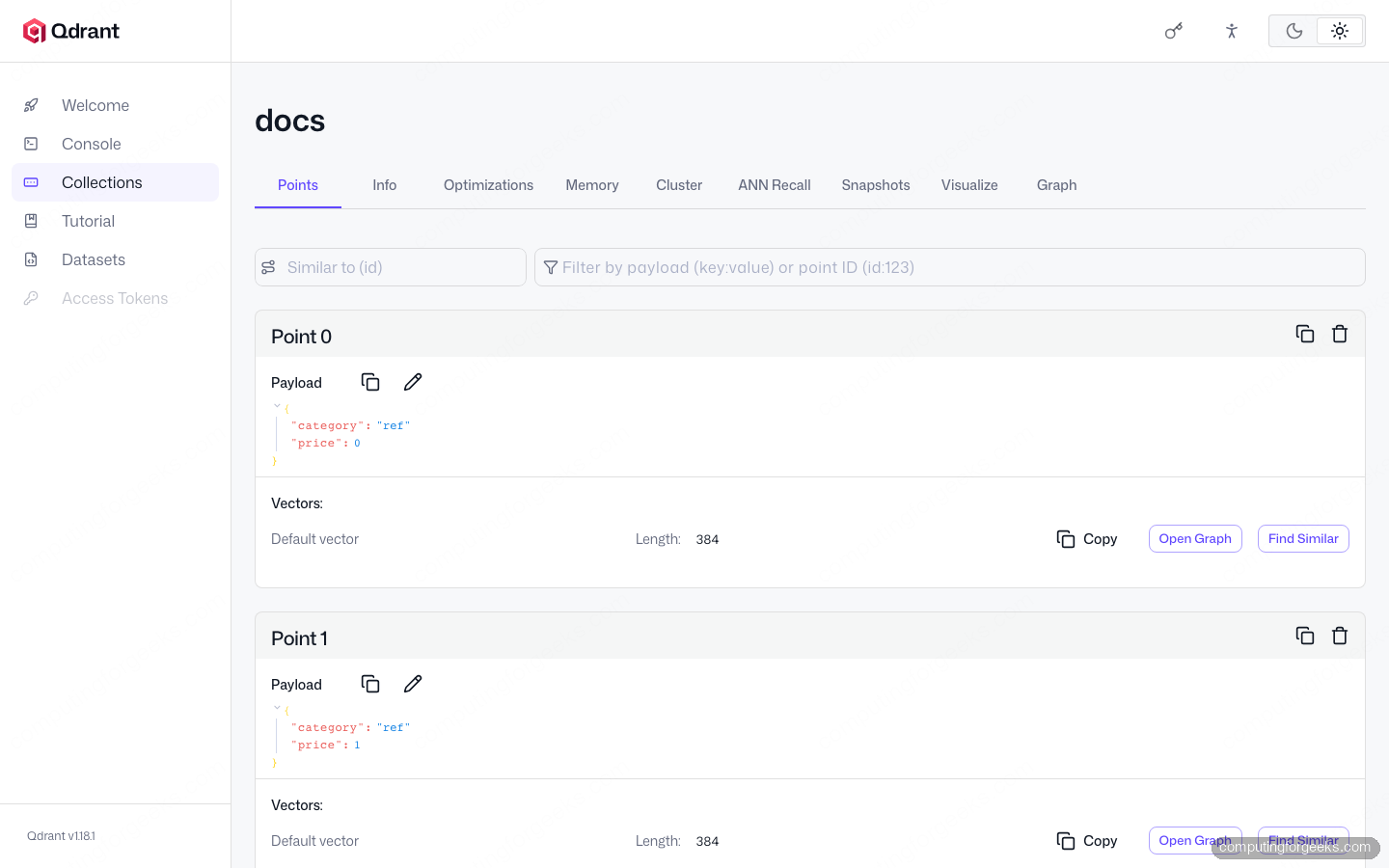Switch to the Optimizations tab
1389x868 pixels.
(488, 185)
